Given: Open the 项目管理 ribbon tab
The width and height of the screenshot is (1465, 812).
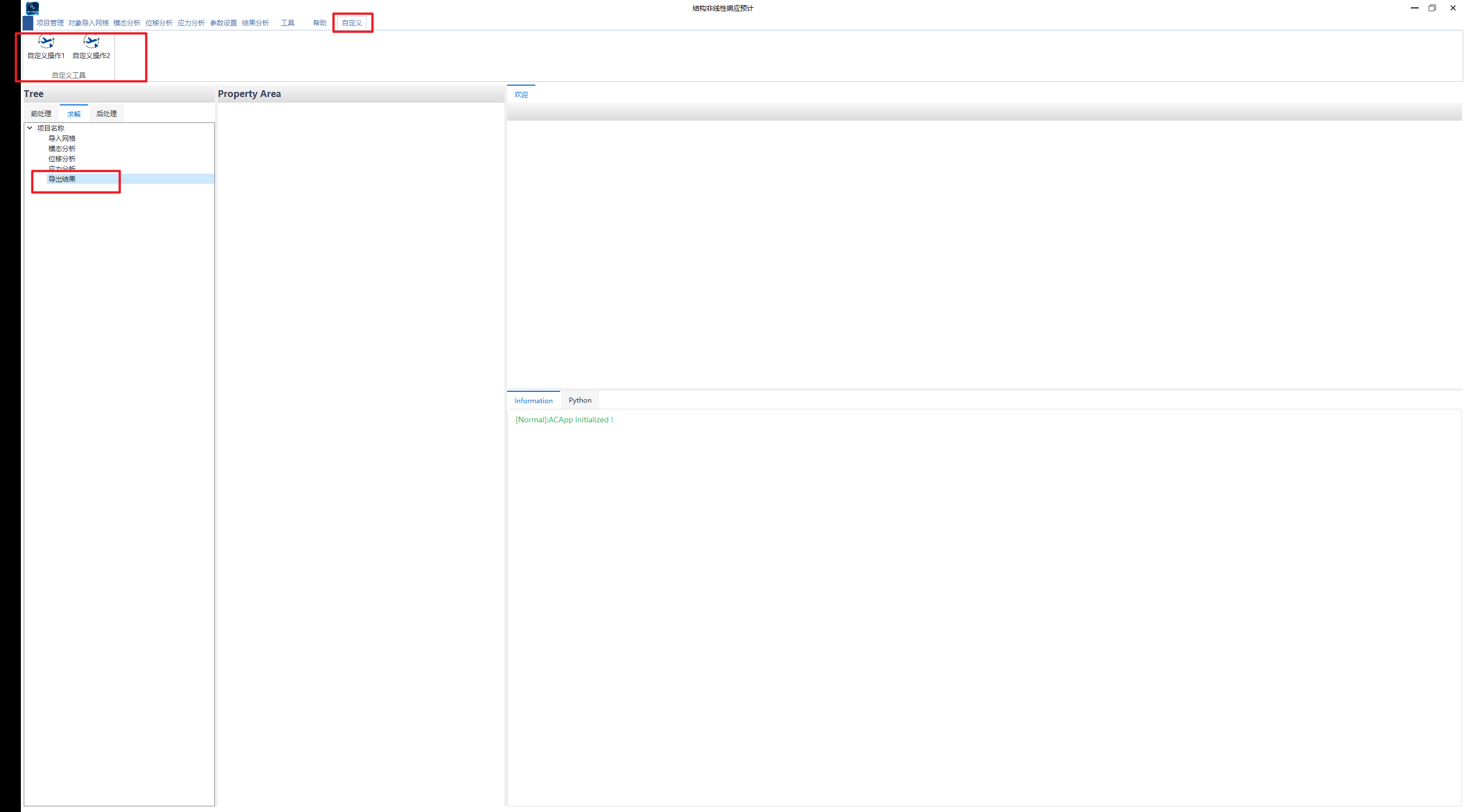Looking at the screenshot, I should pyautogui.click(x=50, y=23).
